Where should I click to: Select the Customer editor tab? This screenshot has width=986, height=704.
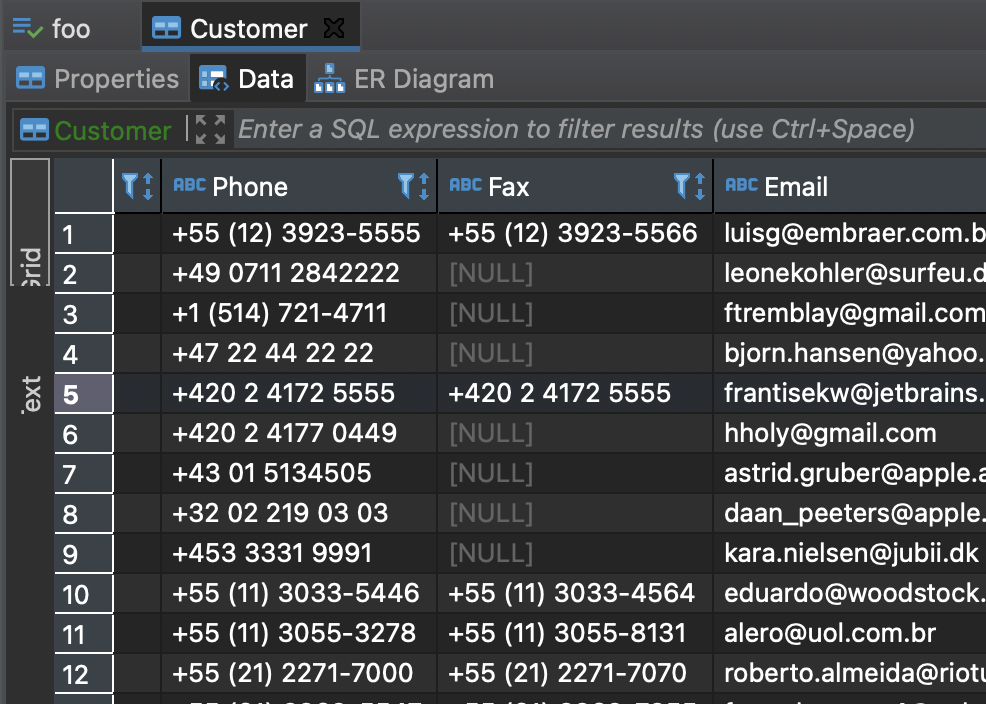(x=249, y=28)
